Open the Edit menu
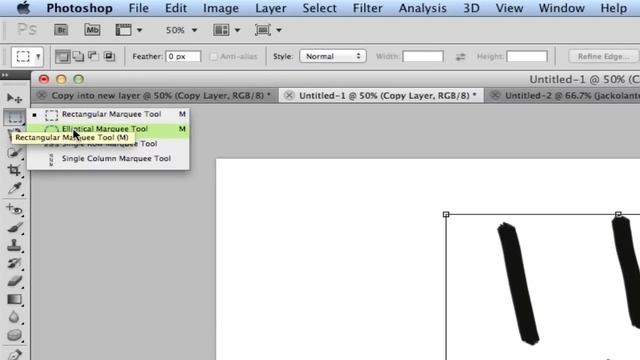Viewport: 640px width, 360px height. (x=176, y=8)
